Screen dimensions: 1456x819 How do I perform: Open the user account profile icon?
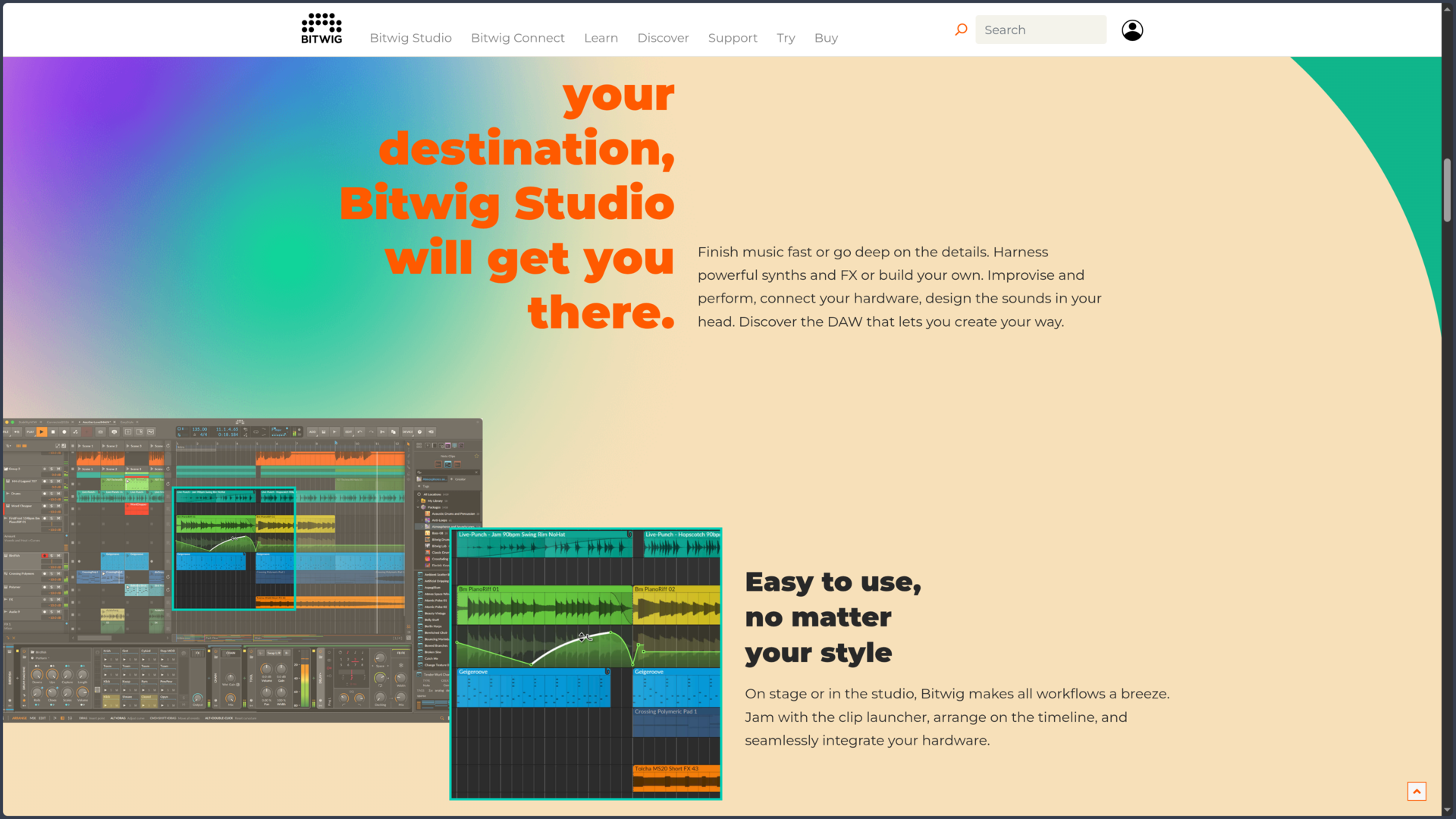pos(1132,30)
